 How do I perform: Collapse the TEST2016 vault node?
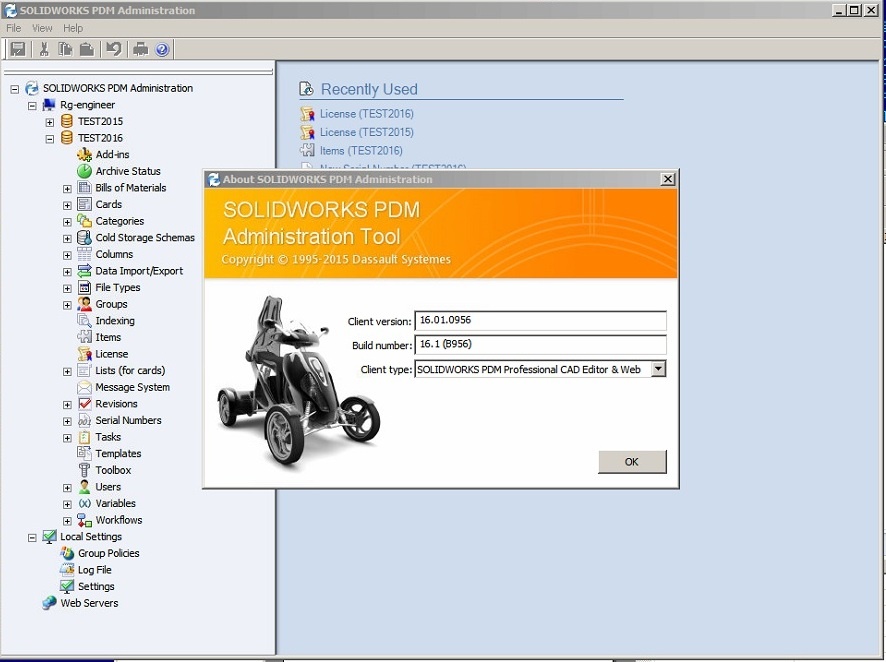pos(50,138)
